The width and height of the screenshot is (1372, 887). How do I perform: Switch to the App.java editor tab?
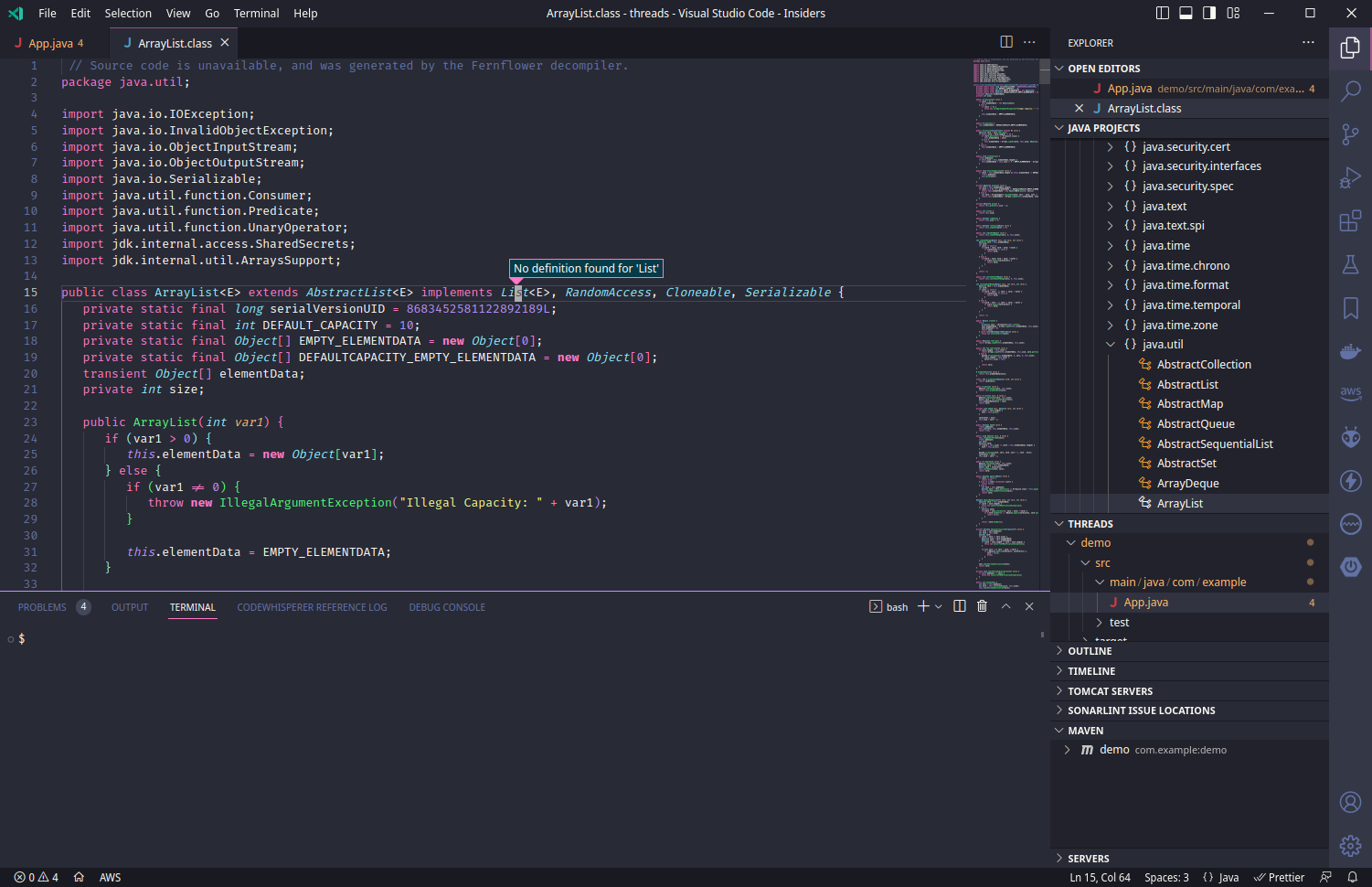pyautogui.click(x=54, y=43)
